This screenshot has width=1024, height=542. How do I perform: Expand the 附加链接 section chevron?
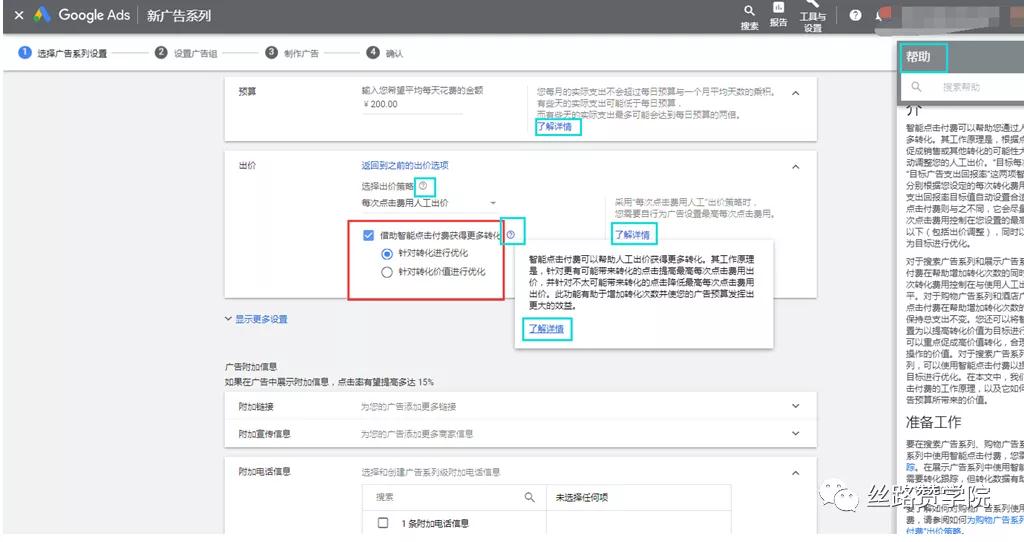pos(795,406)
